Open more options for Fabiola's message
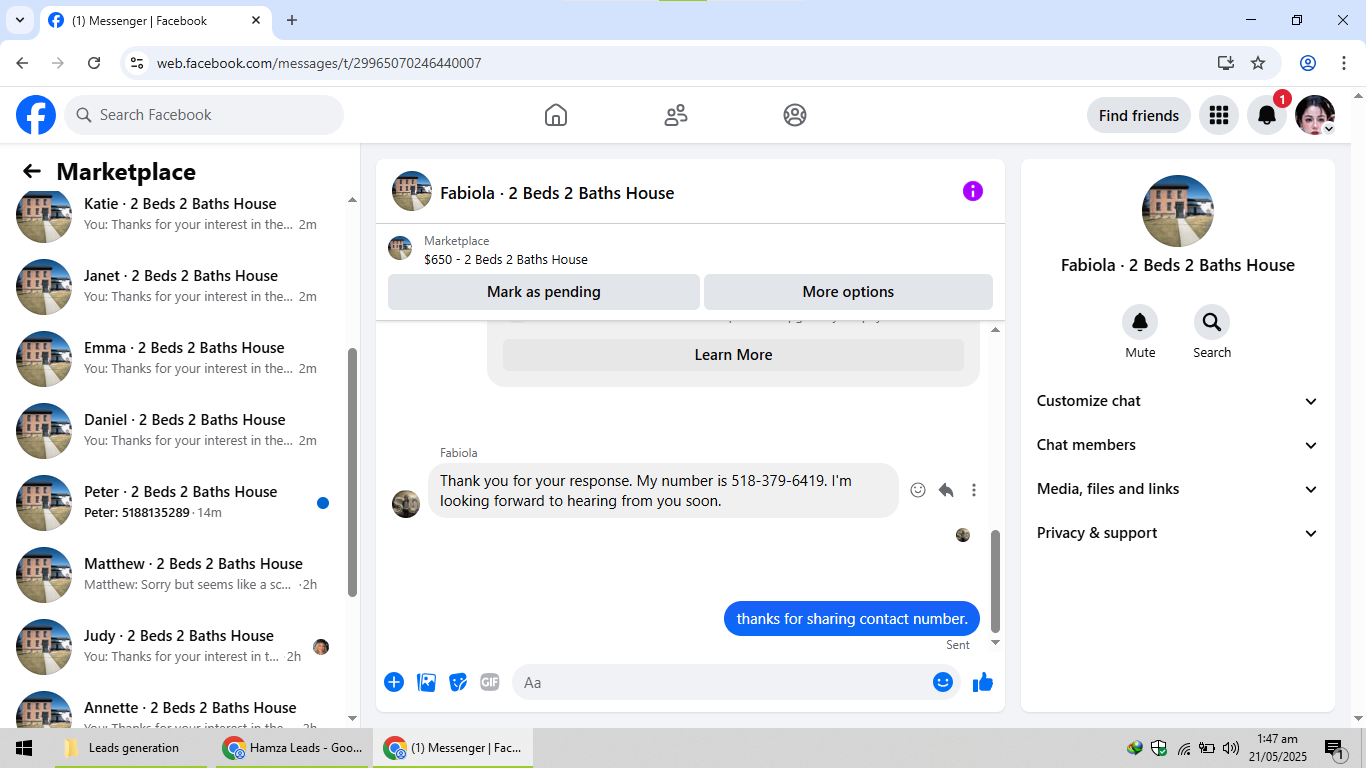The width and height of the screenshot is (1366, 768). [974, 490]
